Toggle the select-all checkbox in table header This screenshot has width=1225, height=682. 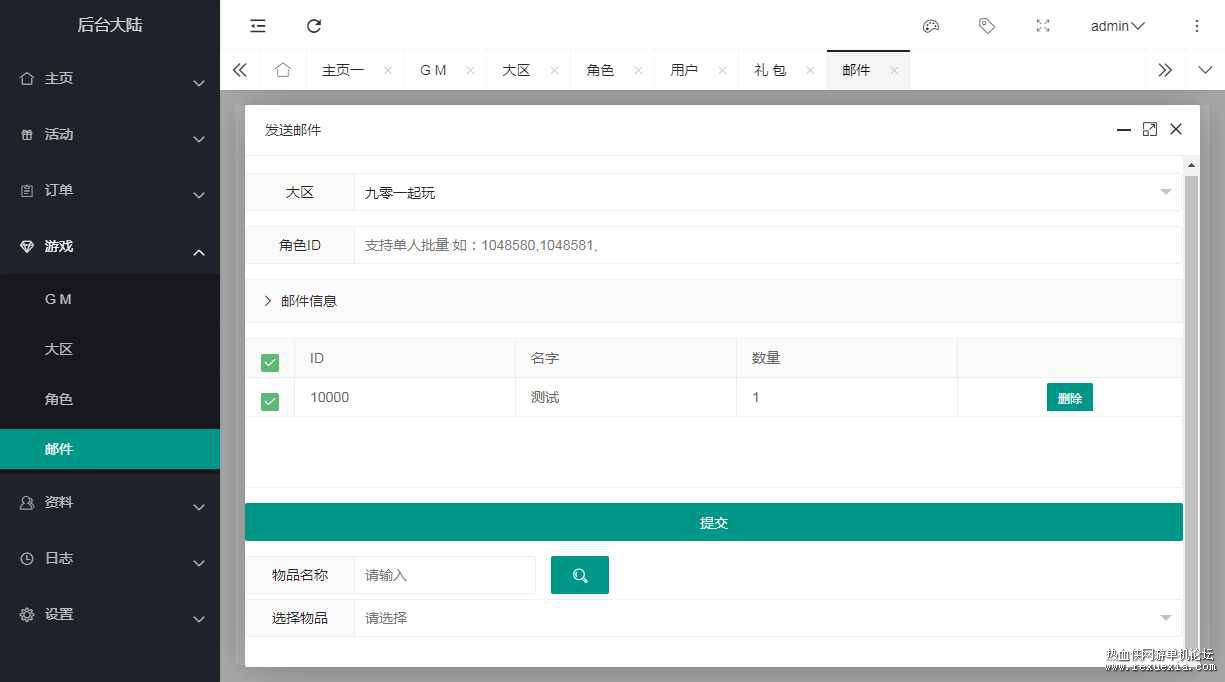click(x=270, y=362)
